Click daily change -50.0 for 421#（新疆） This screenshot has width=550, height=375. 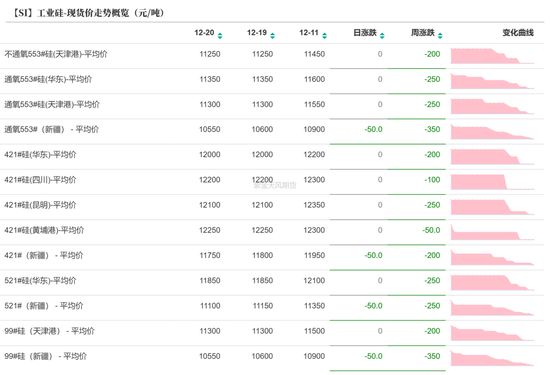373,255
